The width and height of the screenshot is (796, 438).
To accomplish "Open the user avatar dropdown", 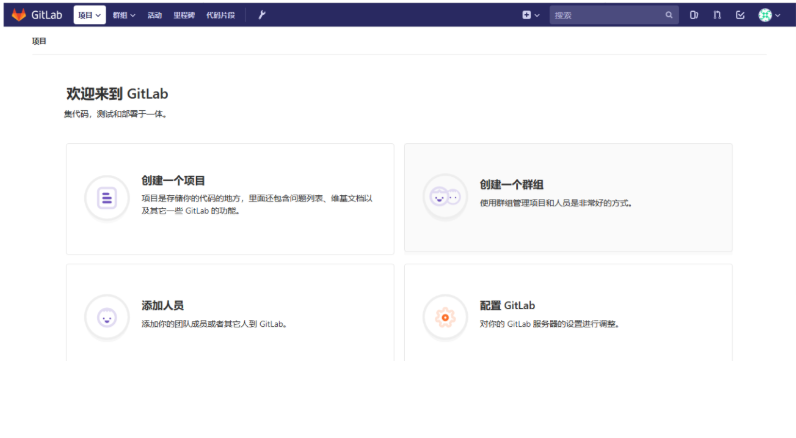I will click(769, 15).
